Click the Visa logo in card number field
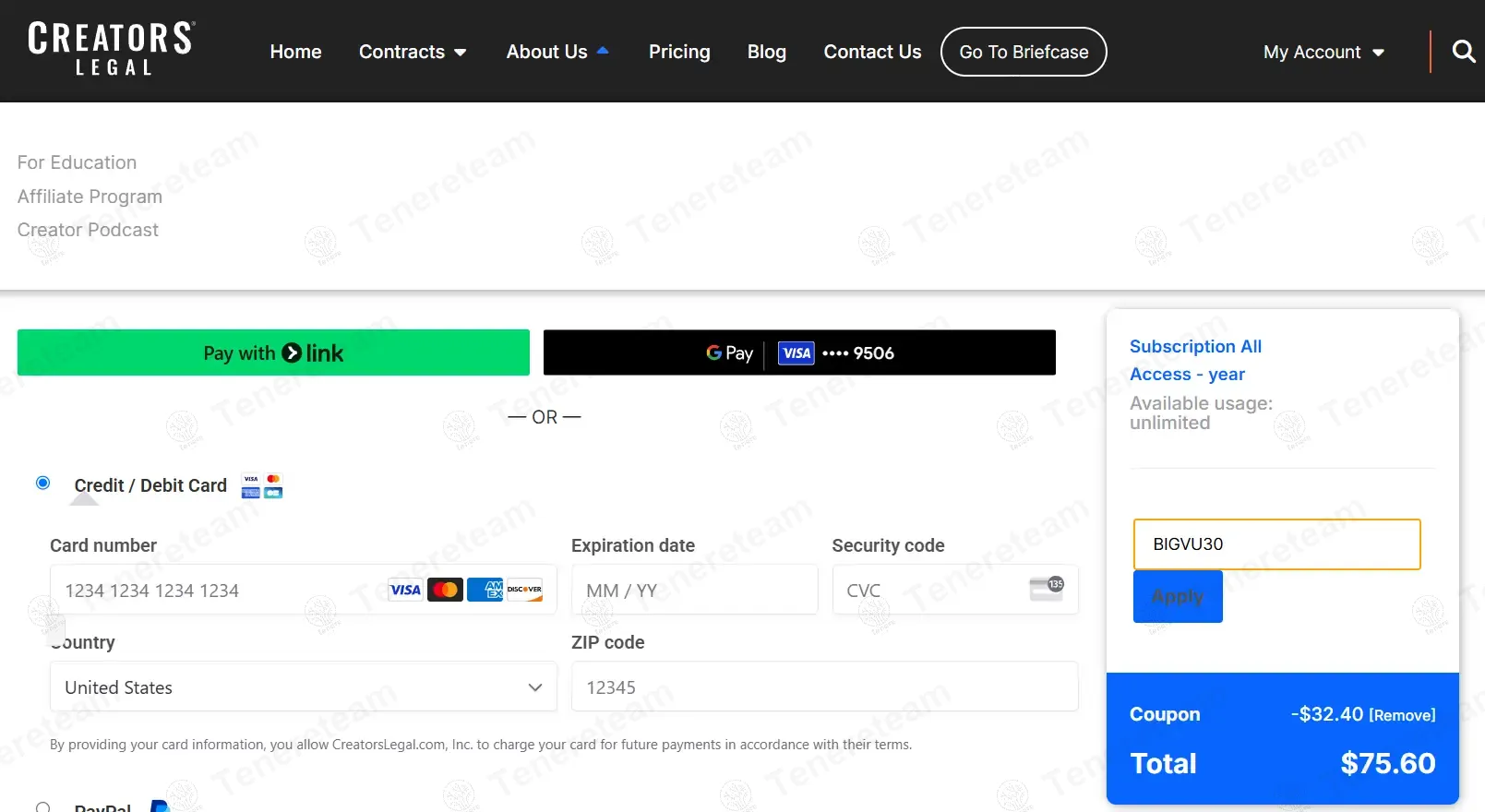Screen dimensions: 1485x812 pyautogui.click(x=405, y=590)
